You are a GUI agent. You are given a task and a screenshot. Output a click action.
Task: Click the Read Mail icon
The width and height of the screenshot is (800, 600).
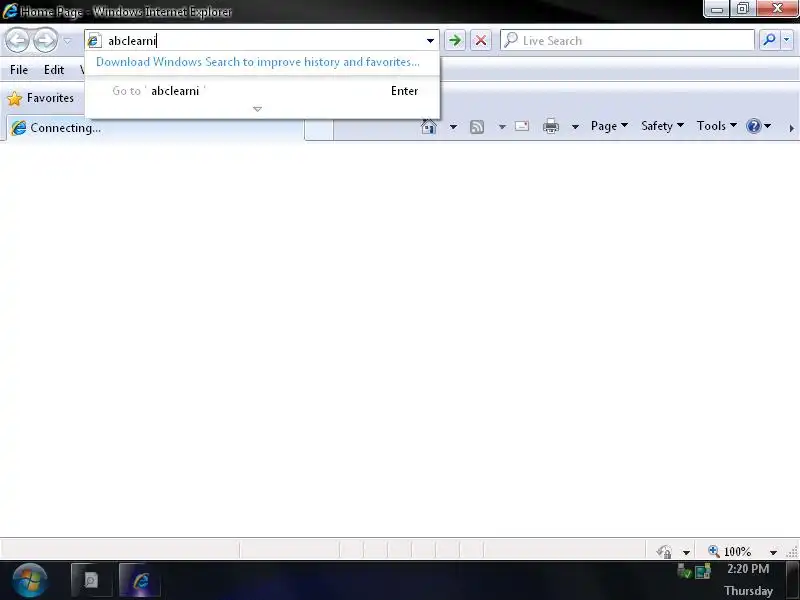pos(522,126)
